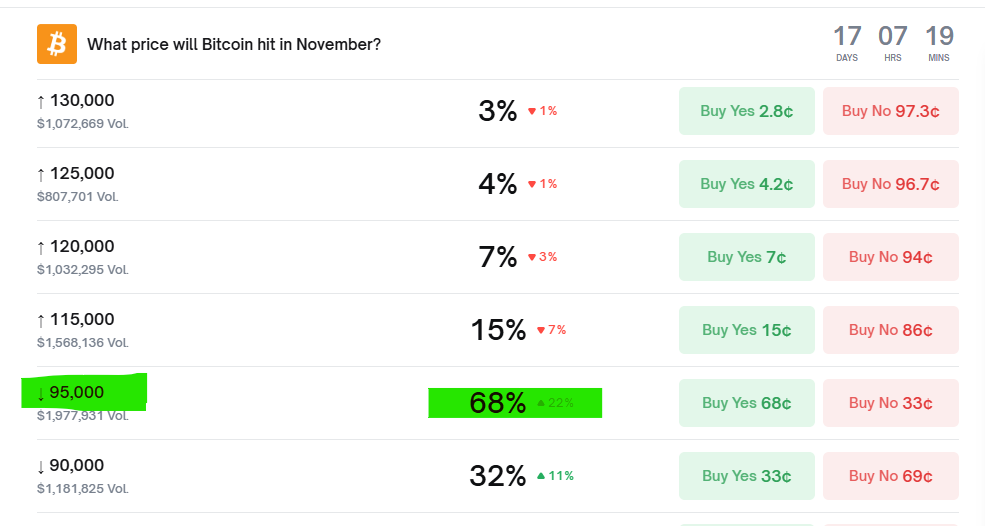Click Buy No 97.3¢ for 130,000
Image resolution: width=985 pixels, height=526 pixels.
point(890,111)
